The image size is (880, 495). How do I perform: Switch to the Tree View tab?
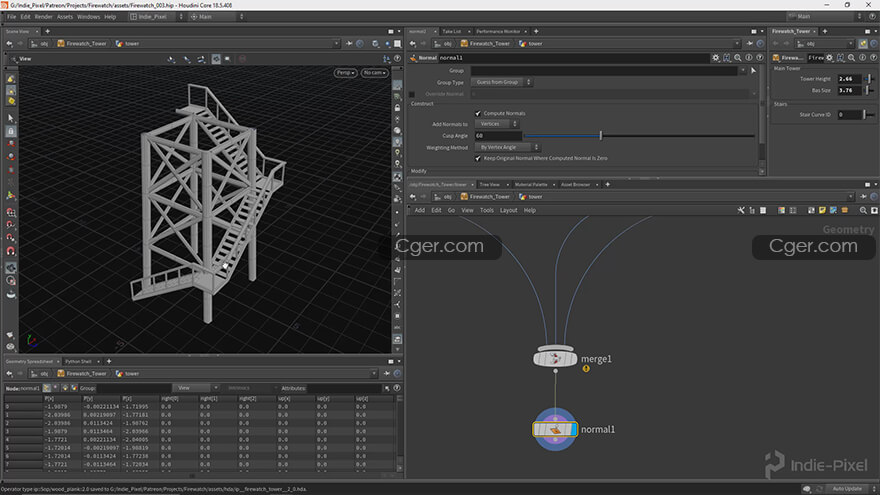point(489,185)
